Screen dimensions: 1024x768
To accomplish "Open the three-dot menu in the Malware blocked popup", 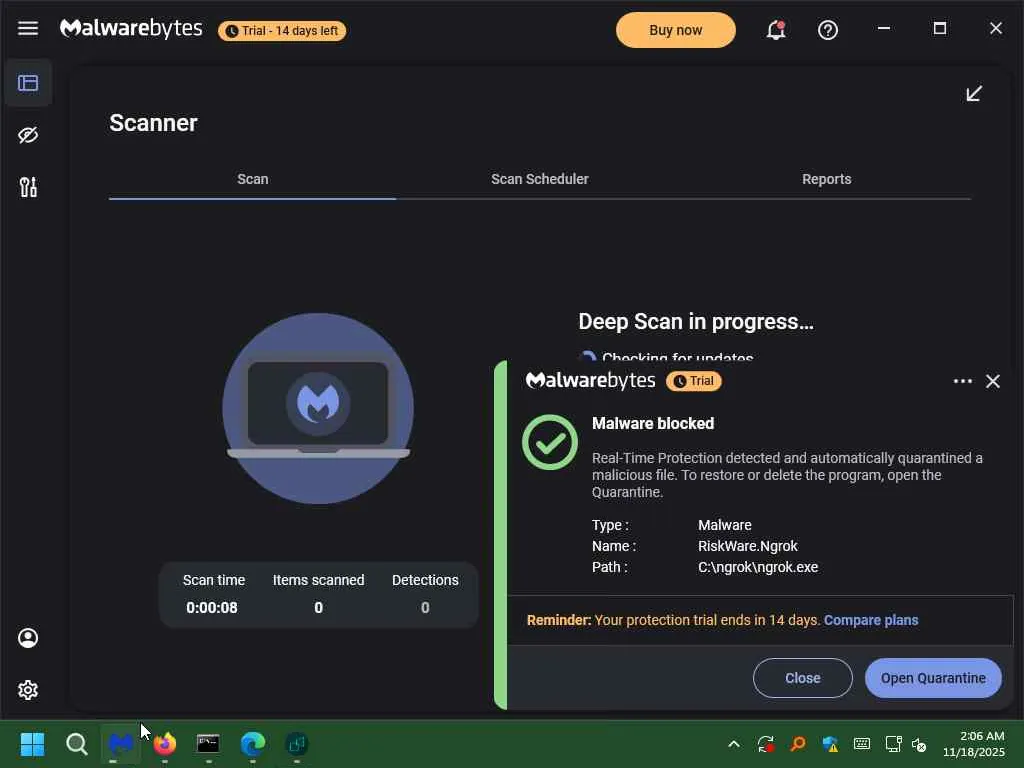I will tap(963, 381).
